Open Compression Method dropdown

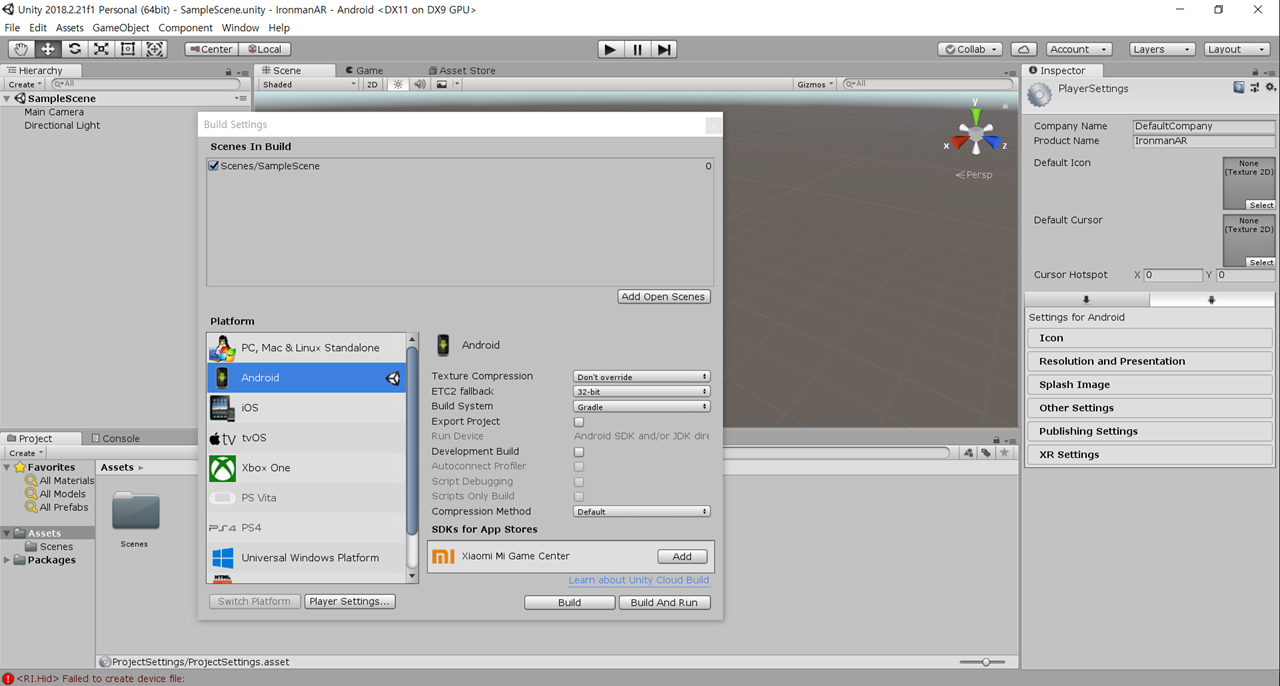click(x=641, y=512)
